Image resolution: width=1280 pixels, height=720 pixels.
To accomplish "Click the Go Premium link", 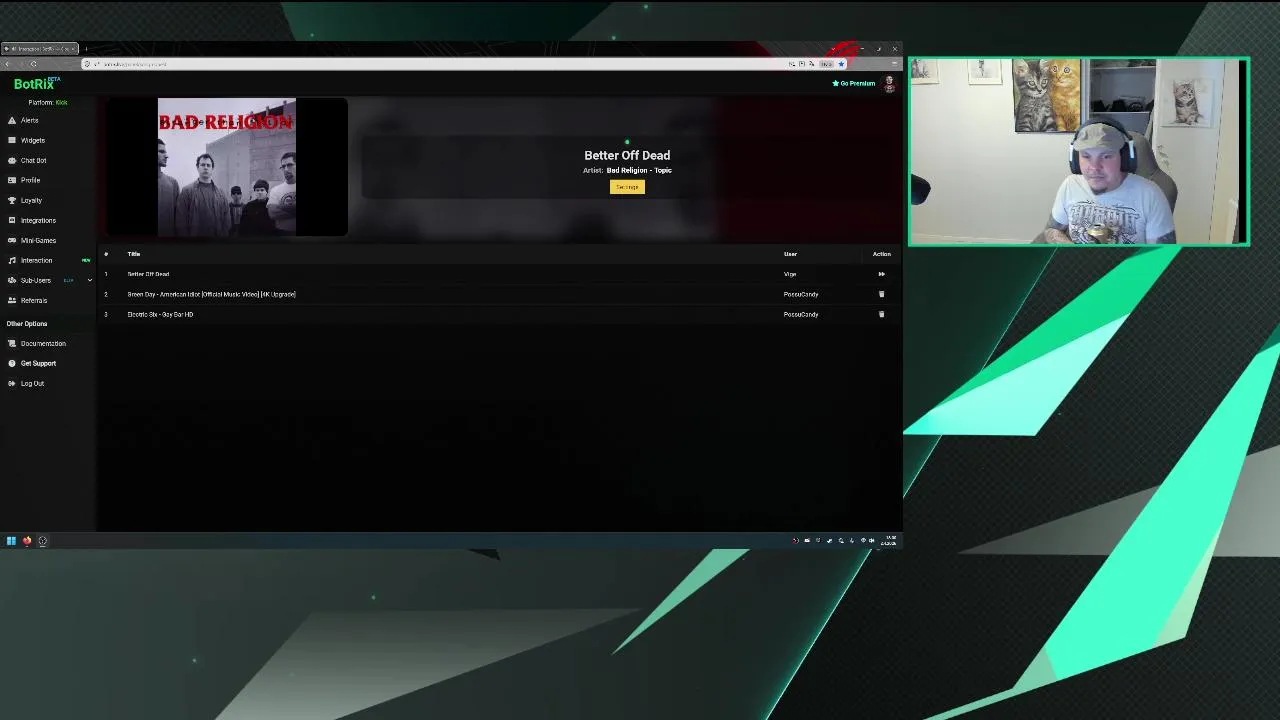I will pyautogui.click(x=854, y=84).
